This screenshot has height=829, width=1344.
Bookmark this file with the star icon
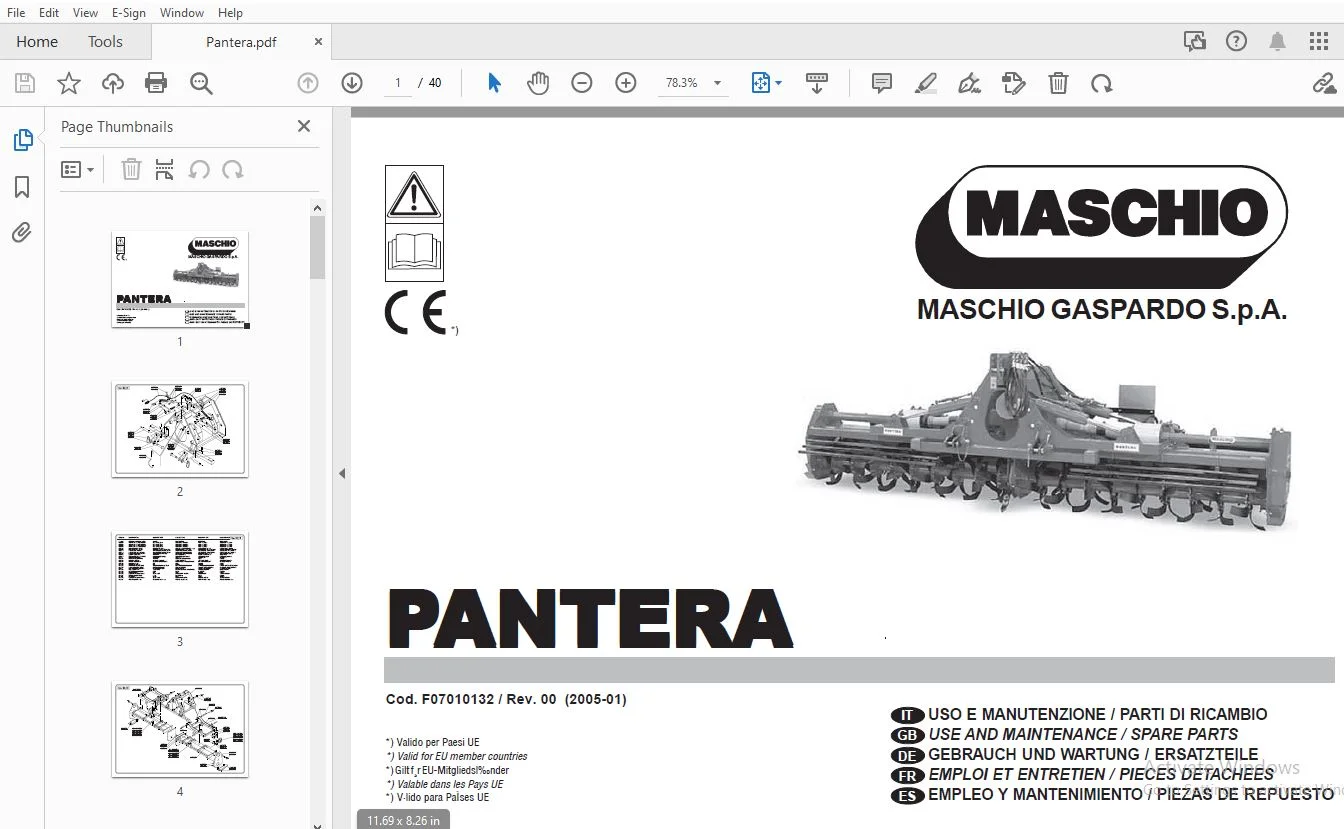coord(69,83)
